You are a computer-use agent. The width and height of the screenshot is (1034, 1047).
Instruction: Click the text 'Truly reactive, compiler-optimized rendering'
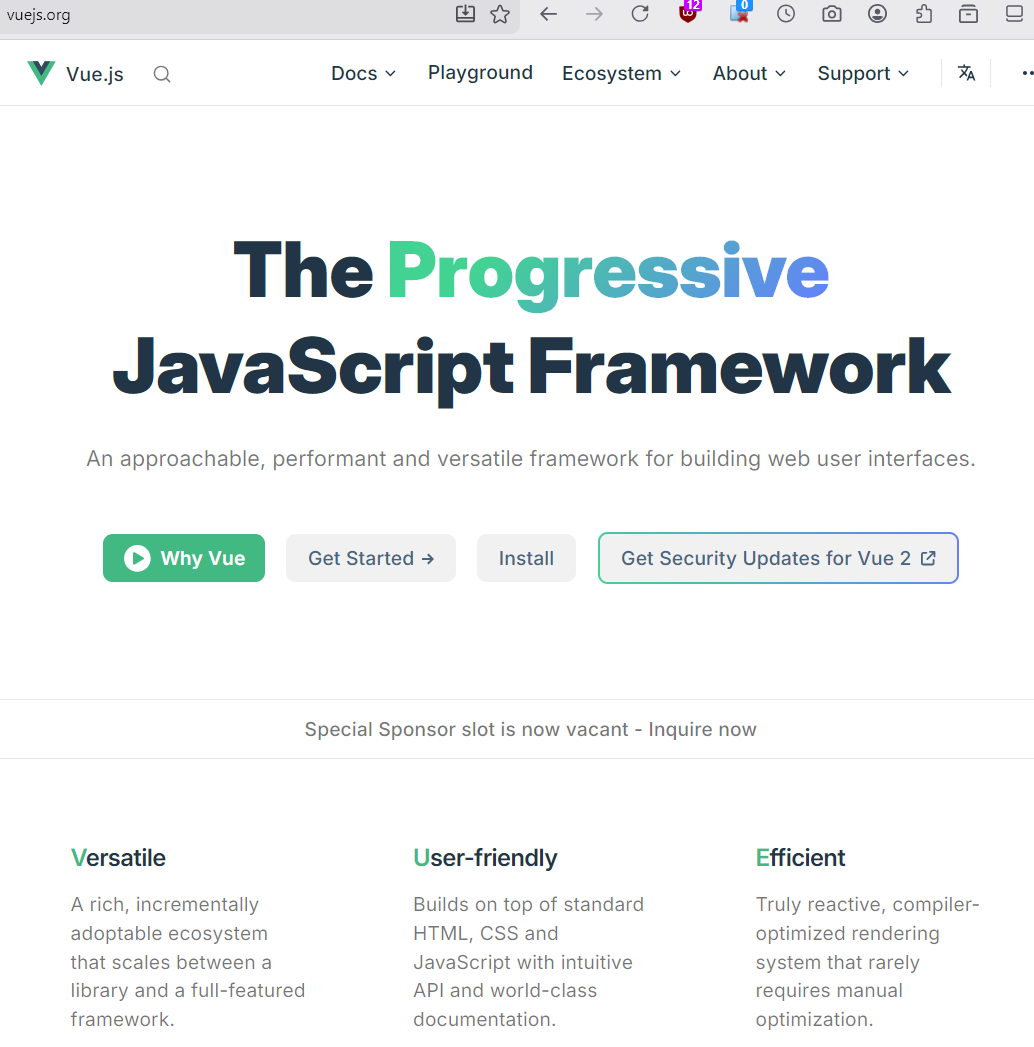point(867,919)
